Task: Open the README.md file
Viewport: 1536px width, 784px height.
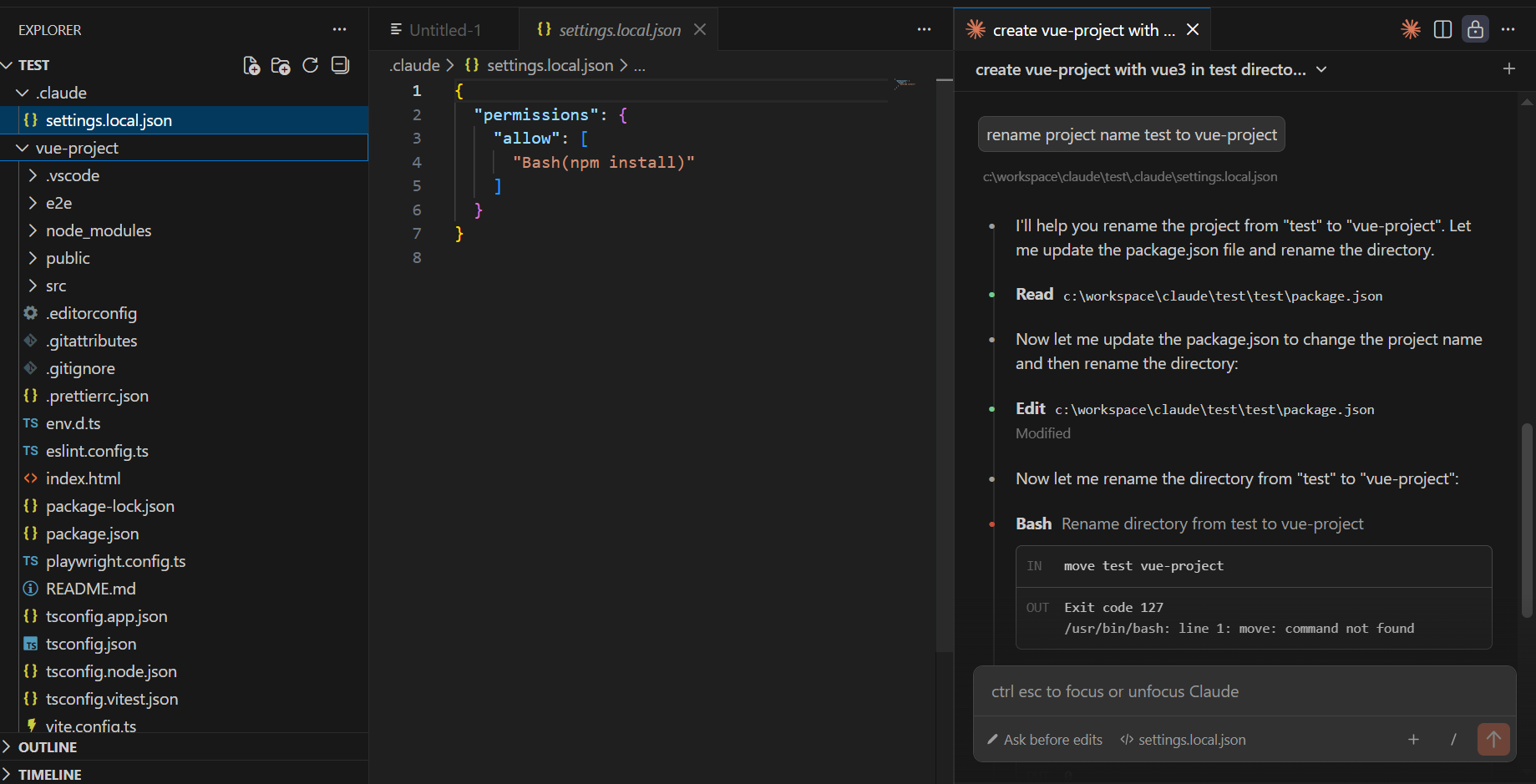Action: 184,589
